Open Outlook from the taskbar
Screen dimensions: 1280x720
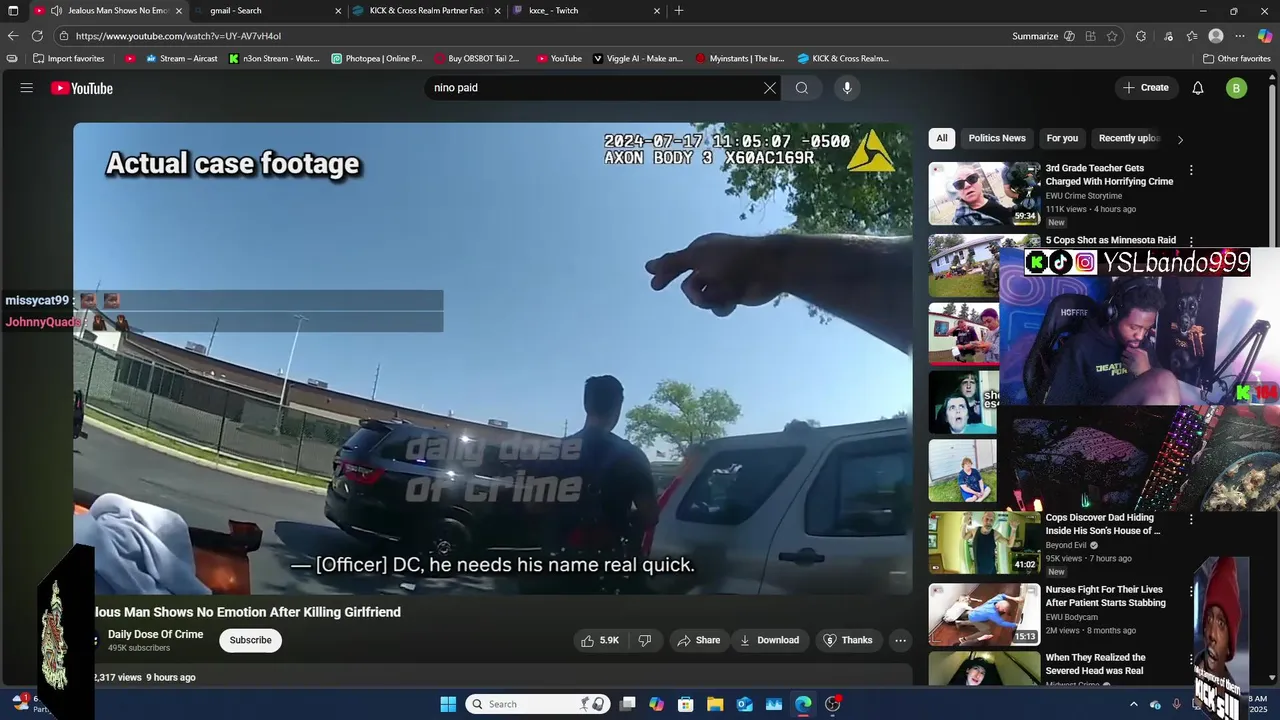(745, 704)
